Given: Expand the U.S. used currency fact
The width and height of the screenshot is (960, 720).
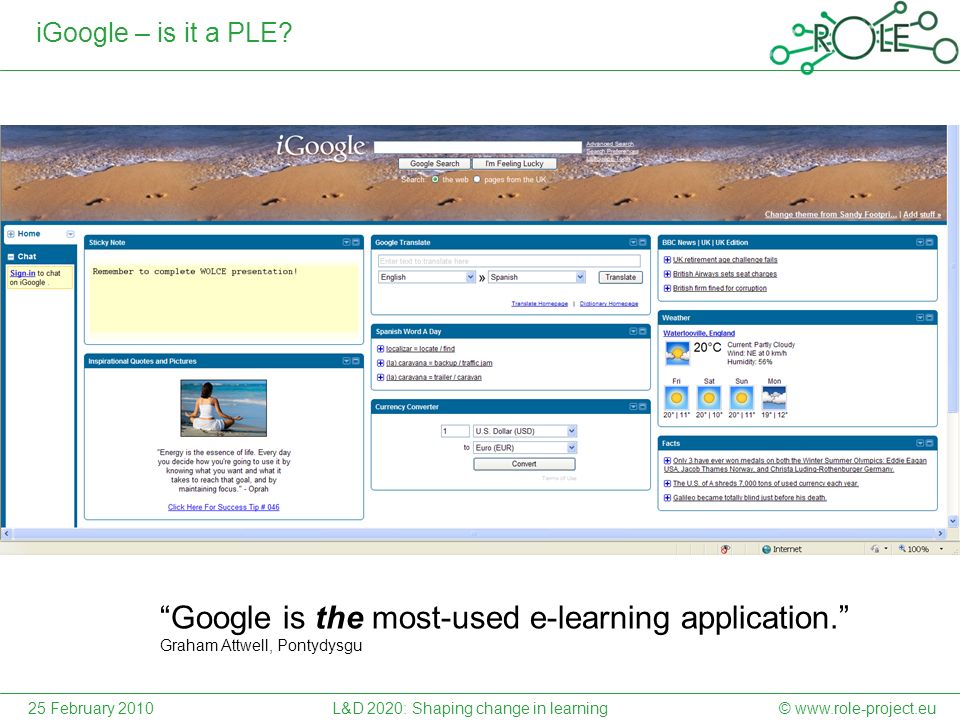Looking at the screenshot, I should pyautogui.click(x=667, y=483).
